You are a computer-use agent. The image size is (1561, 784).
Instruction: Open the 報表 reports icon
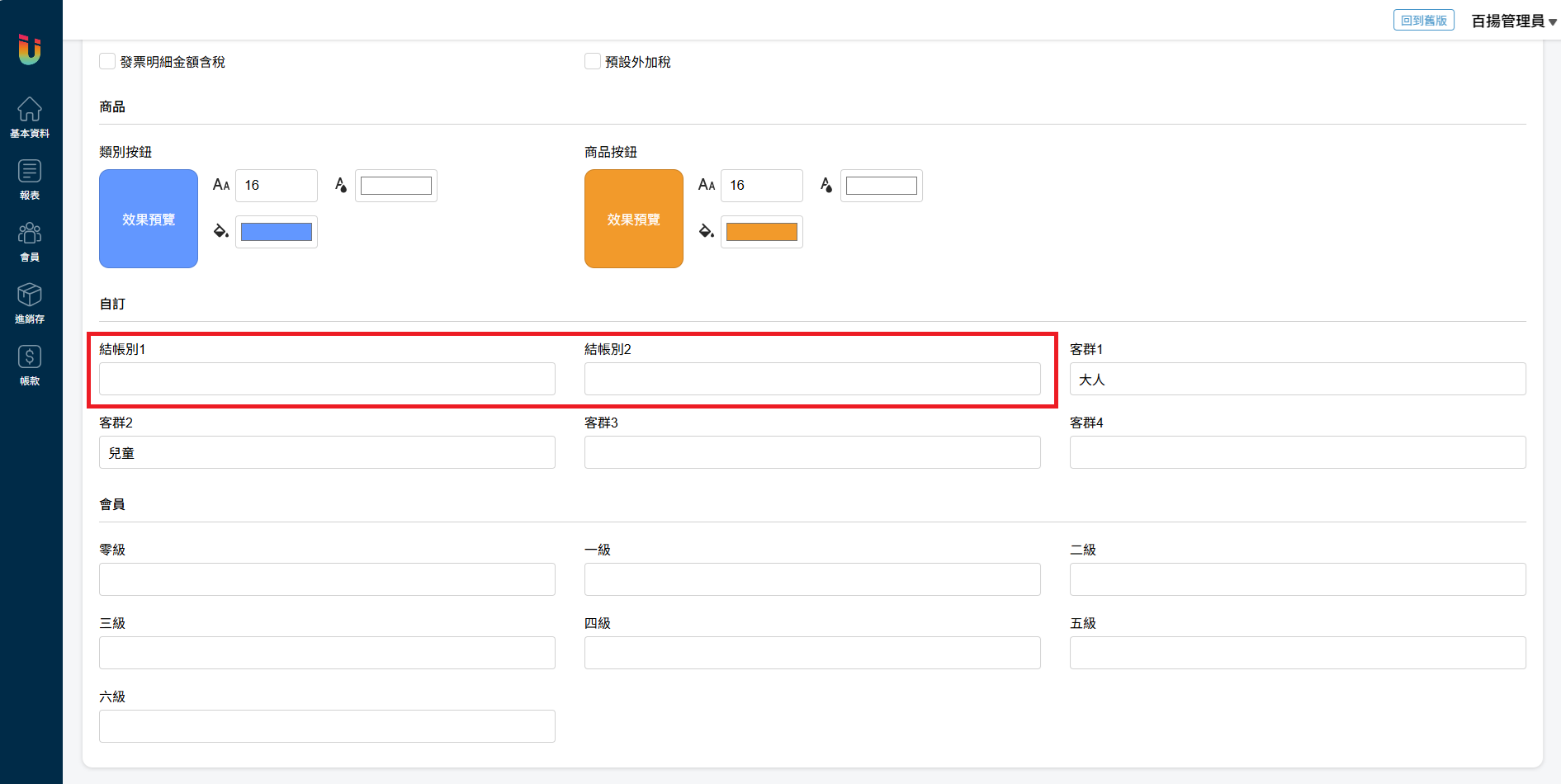pyautogui.click(x=30, y=179)
